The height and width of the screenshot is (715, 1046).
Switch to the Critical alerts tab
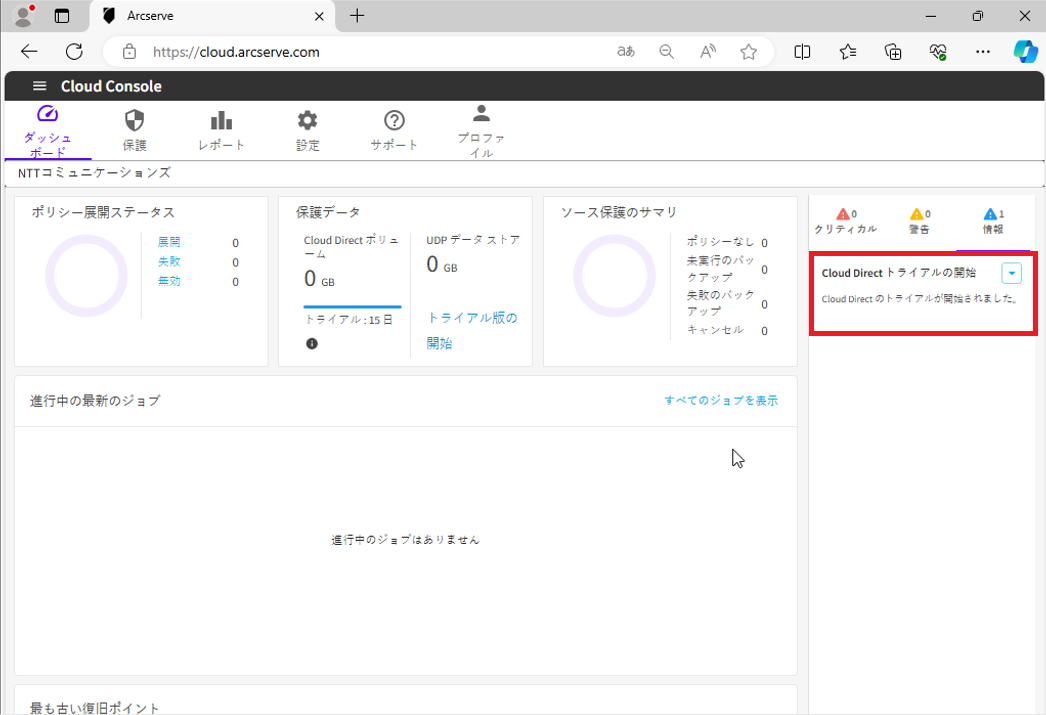click(x=845, y=221)
